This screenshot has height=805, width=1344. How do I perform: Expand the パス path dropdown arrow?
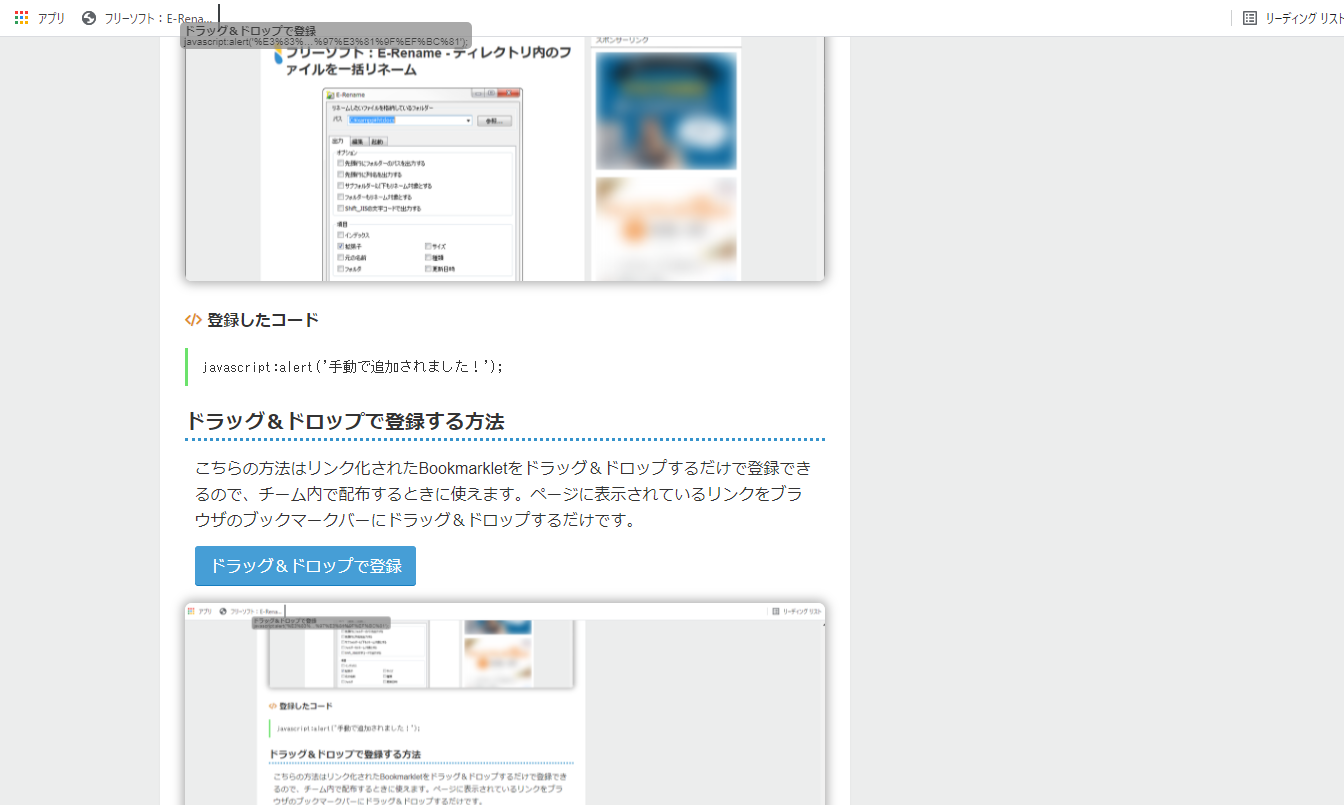(468, 120)
